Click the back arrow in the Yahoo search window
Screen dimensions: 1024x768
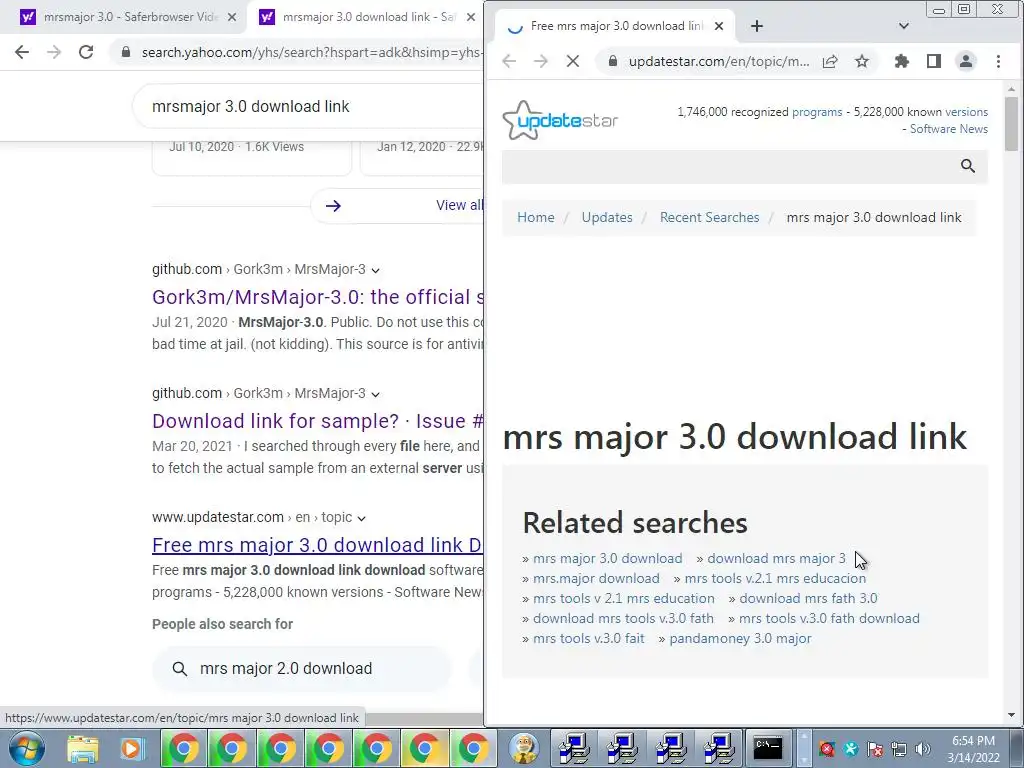pyautogui.click(x=22, y=52)
